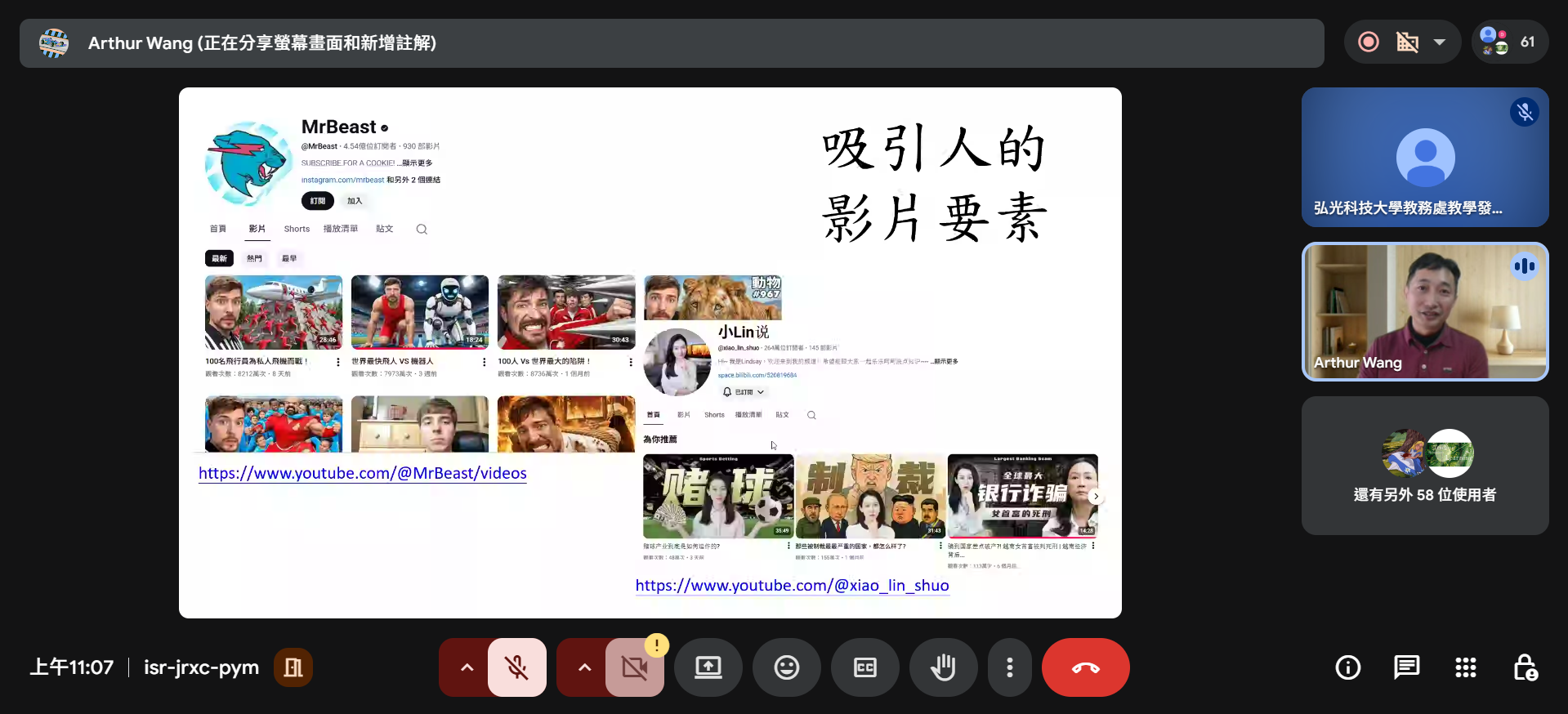Click the companion mode door icon
1568x714 pixels.
(x=293, y=667)
